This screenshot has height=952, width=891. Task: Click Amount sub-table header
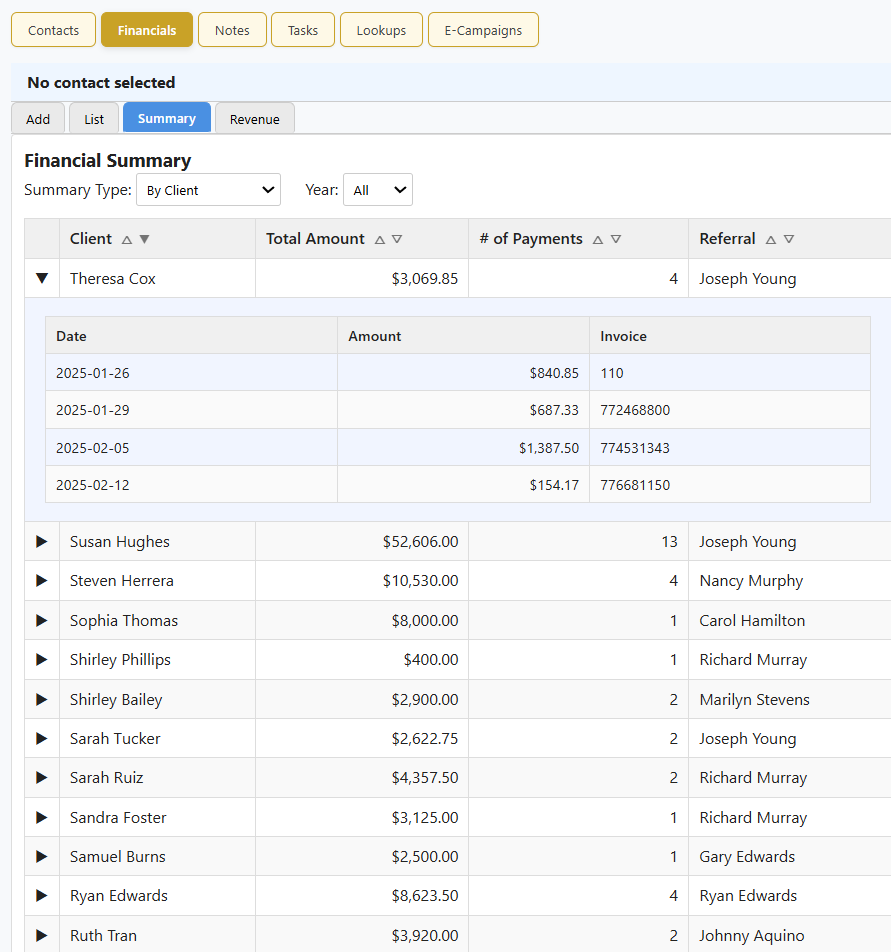[374, 336]
